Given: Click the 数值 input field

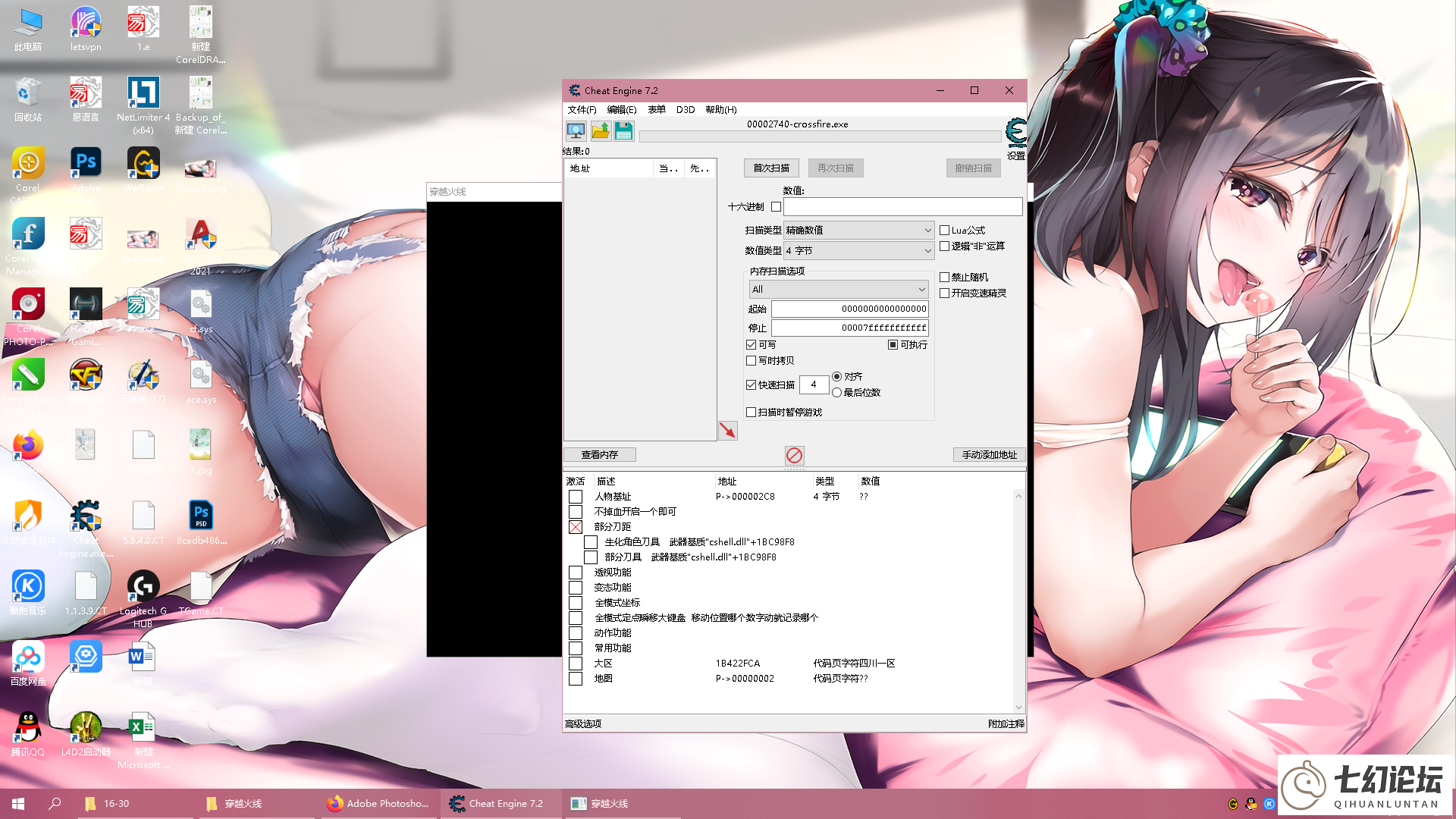Looking at the screenshot, I should tap(902, 206).
